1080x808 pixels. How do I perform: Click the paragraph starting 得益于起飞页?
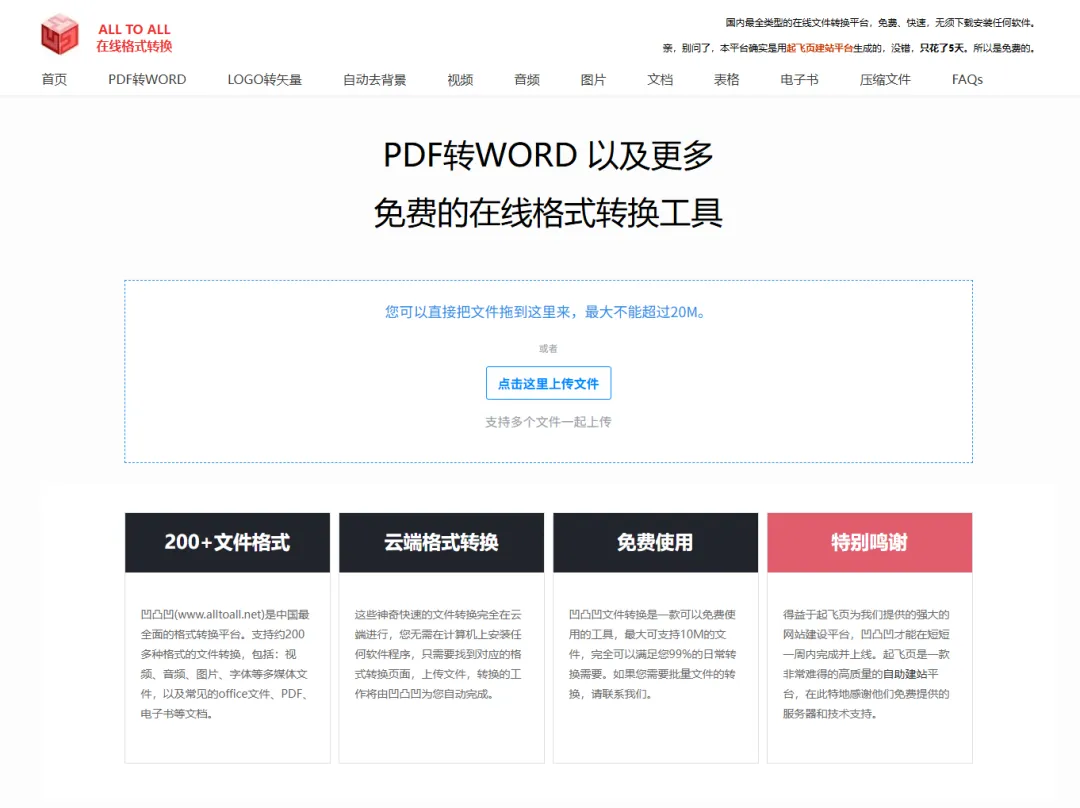coord(866,664)
